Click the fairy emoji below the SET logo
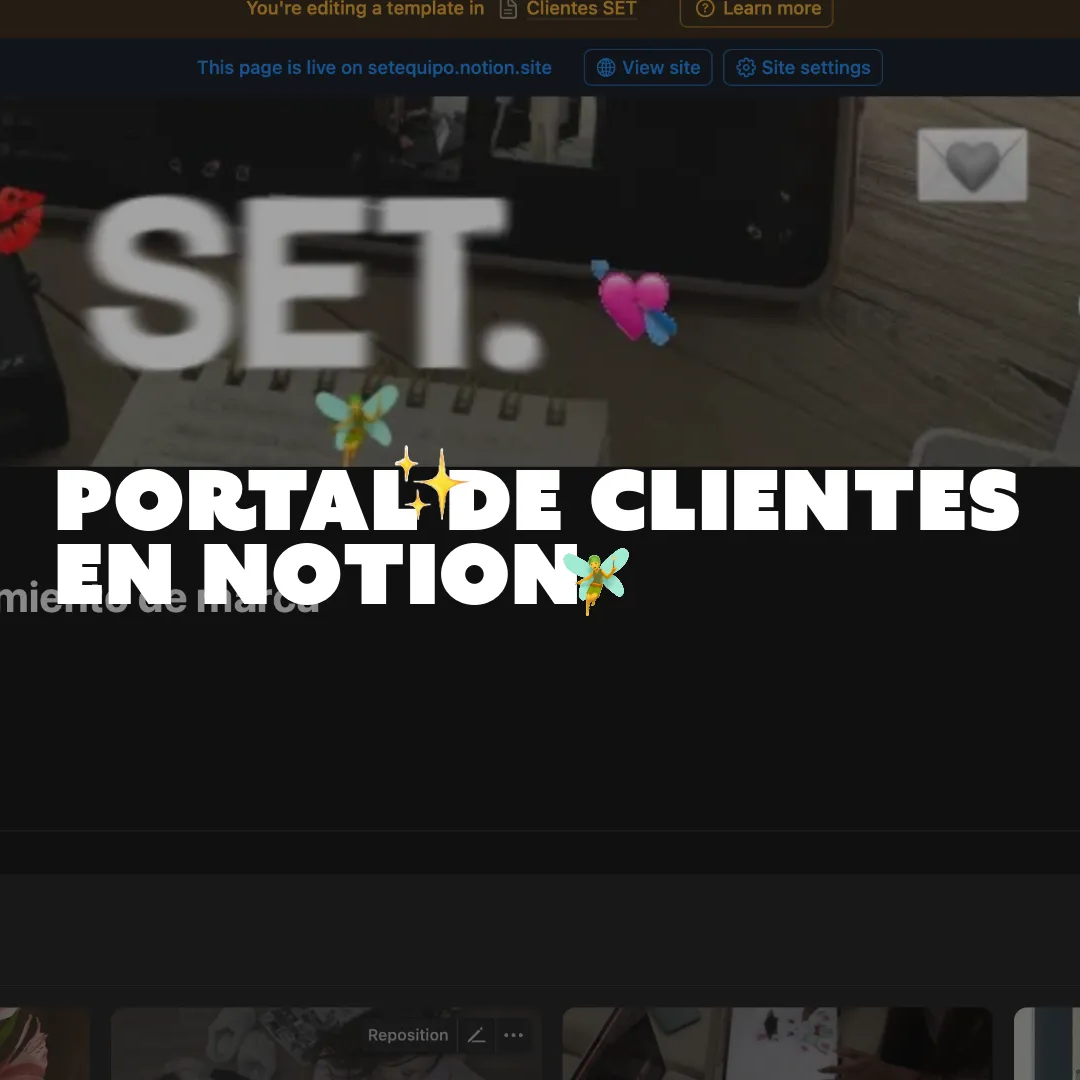This screenshot has width=1080, height=1080. pyautogui.click(x=356, y=420)
